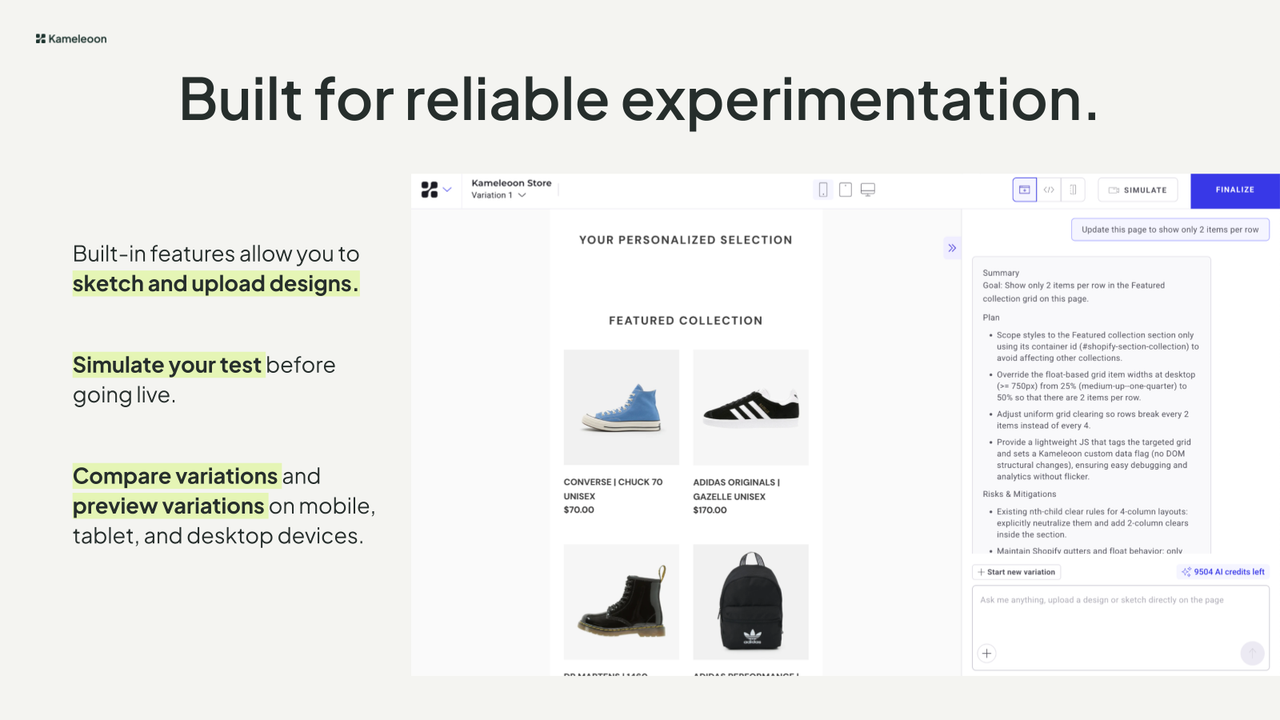Open the Adidas black backpack image

click(751, 602)
